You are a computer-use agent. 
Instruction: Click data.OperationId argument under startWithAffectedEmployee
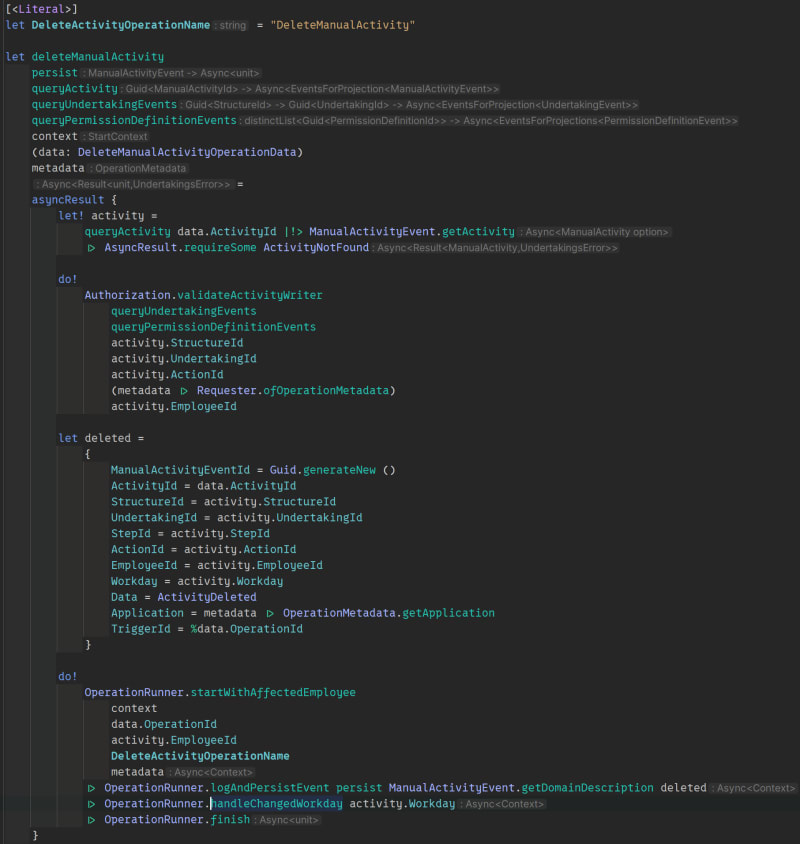(x=164, y=724)
